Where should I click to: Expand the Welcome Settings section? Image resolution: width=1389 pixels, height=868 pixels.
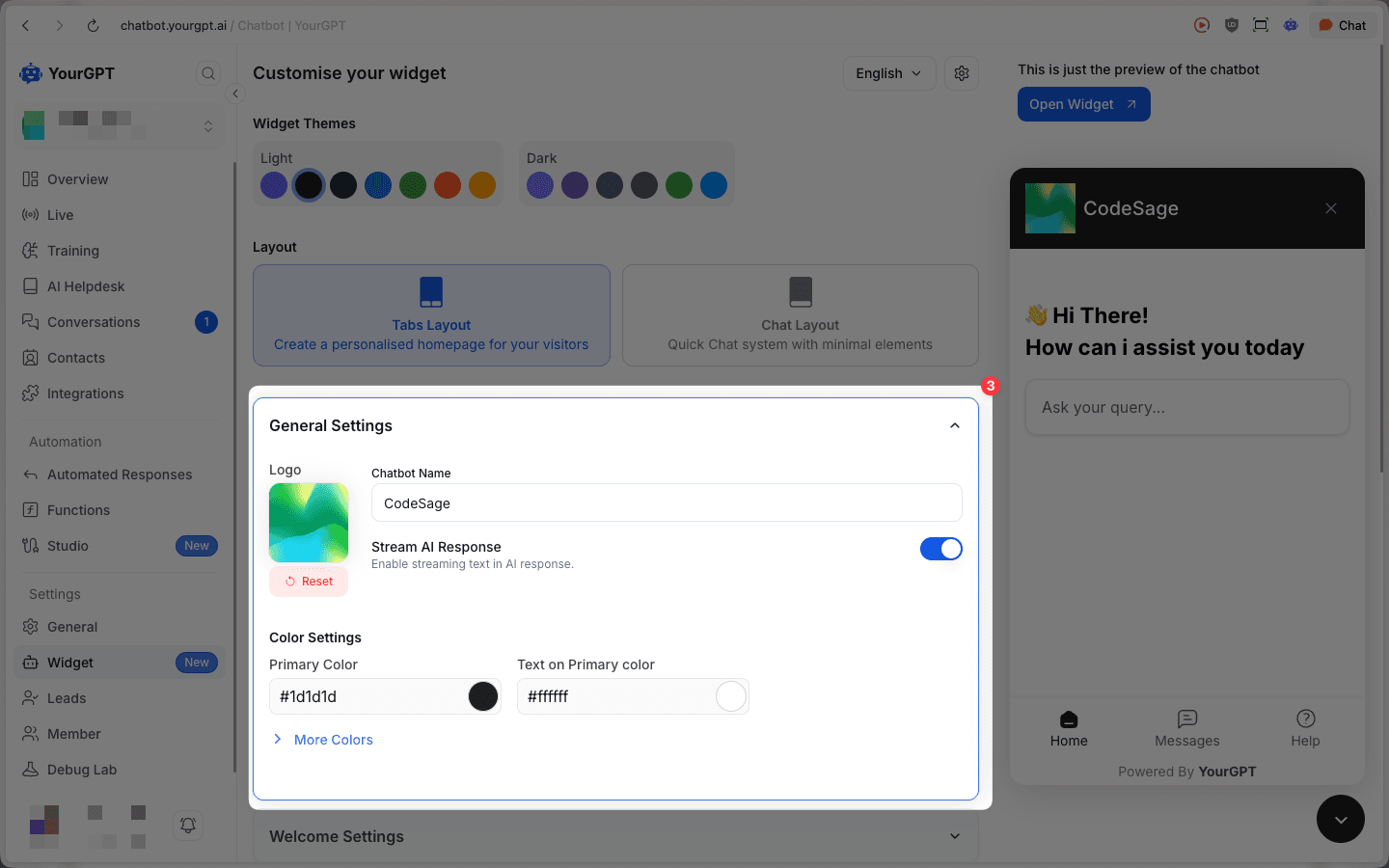[615, 836]
